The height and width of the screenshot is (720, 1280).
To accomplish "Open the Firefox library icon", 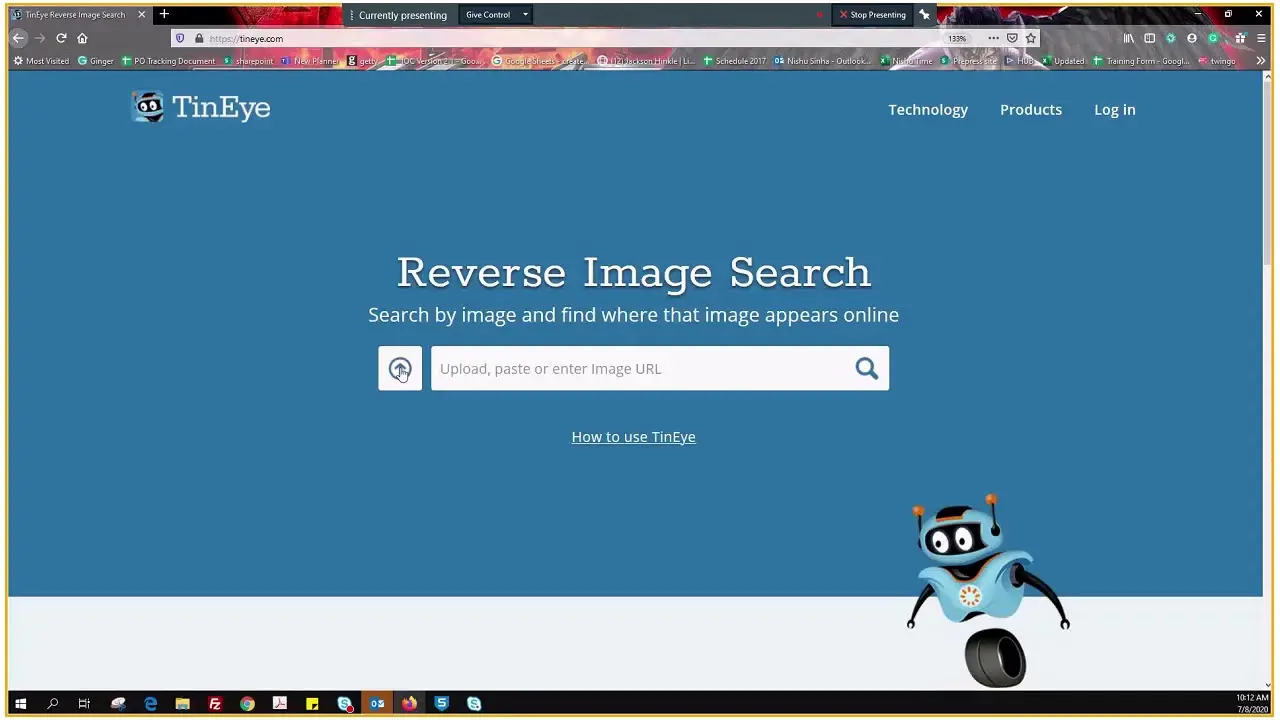I will tap(1129, 38).
